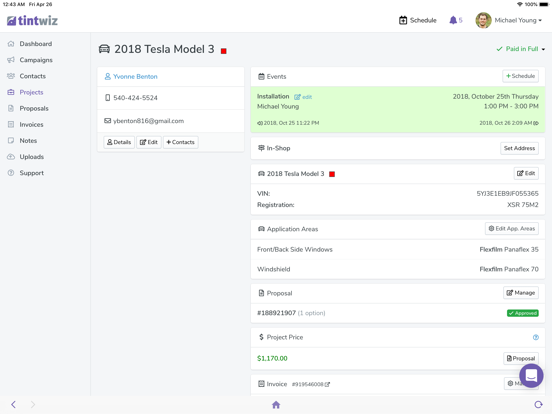The width and height of the screenshot is (552, 414).
Task: Click the Events calendar icon
Action: tap(261, 77)
